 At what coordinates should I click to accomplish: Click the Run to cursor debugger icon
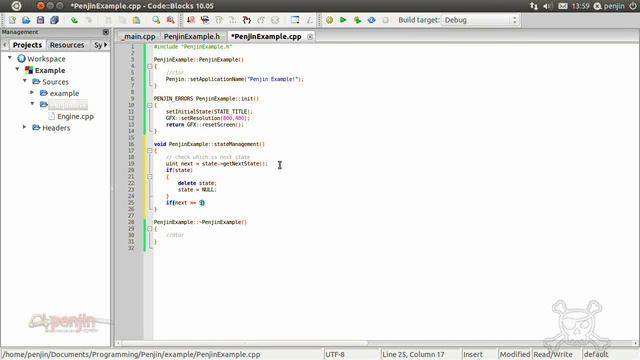(204, 20)
